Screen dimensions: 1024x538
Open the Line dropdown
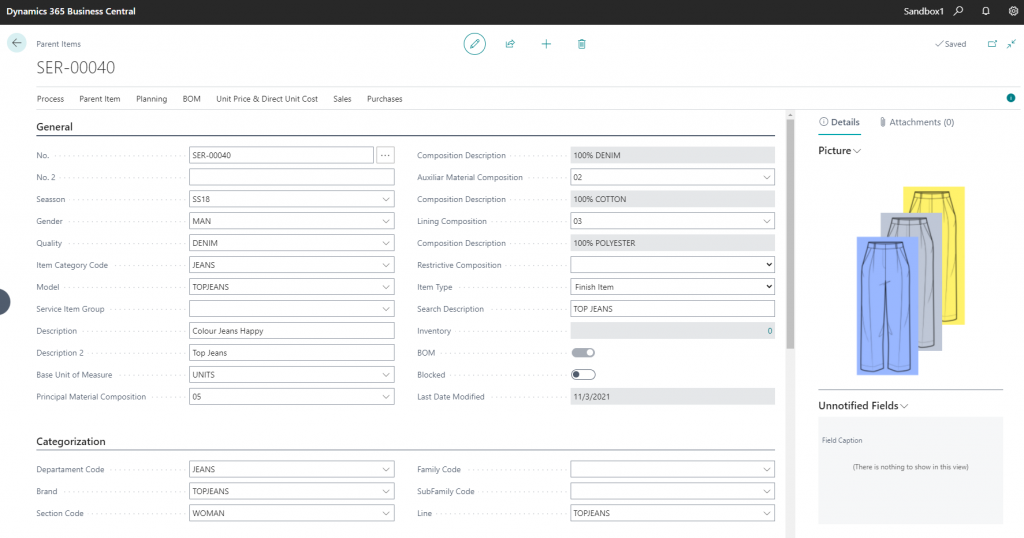click(x=767, y=513)
